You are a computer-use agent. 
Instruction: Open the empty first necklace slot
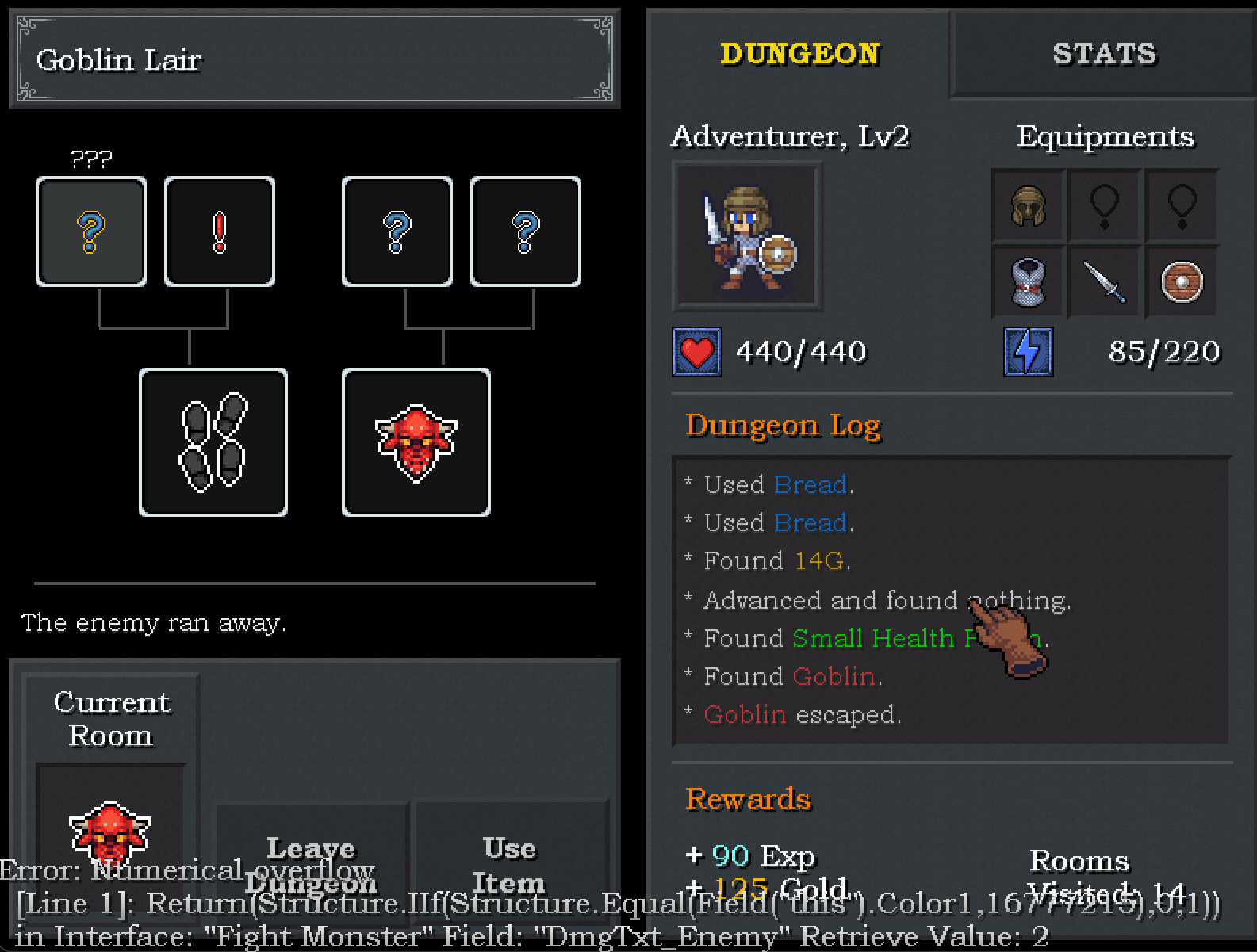click(x=1105, y=205)
